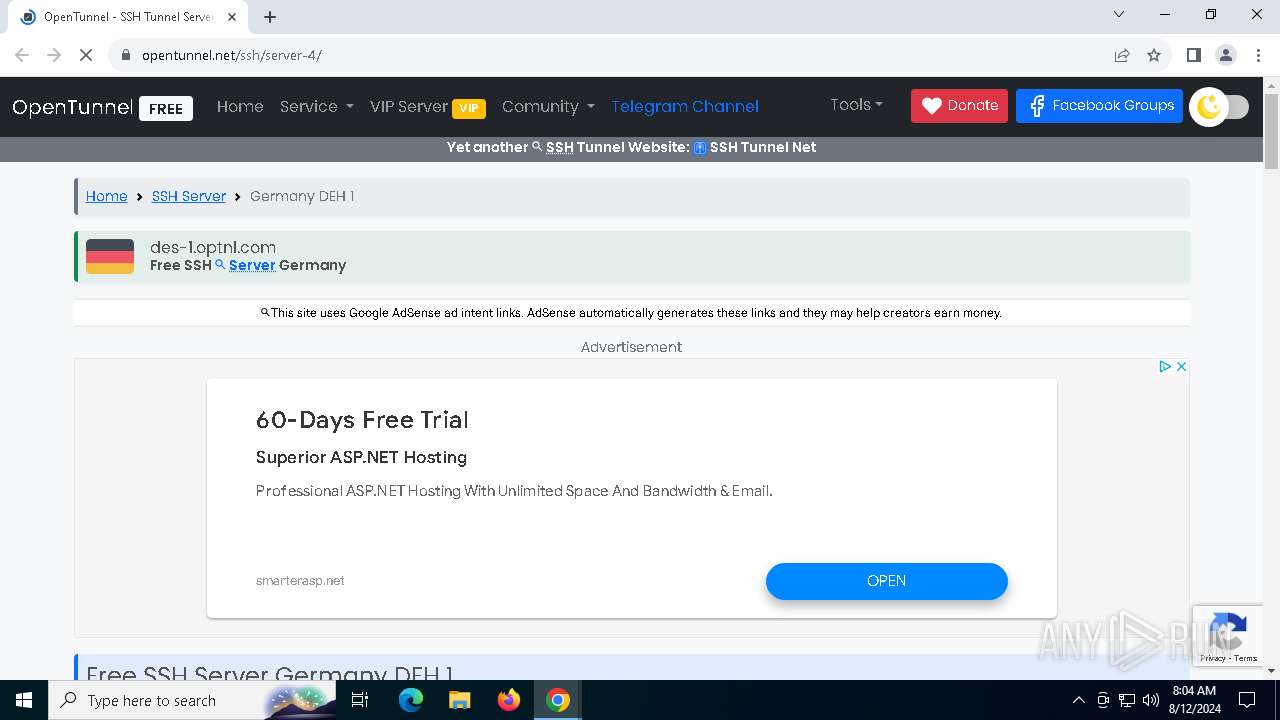Screen dimensions: 1280x720
Task: Click the des-1.optnl.com hostname text
Action: click(x=213, y=247)
